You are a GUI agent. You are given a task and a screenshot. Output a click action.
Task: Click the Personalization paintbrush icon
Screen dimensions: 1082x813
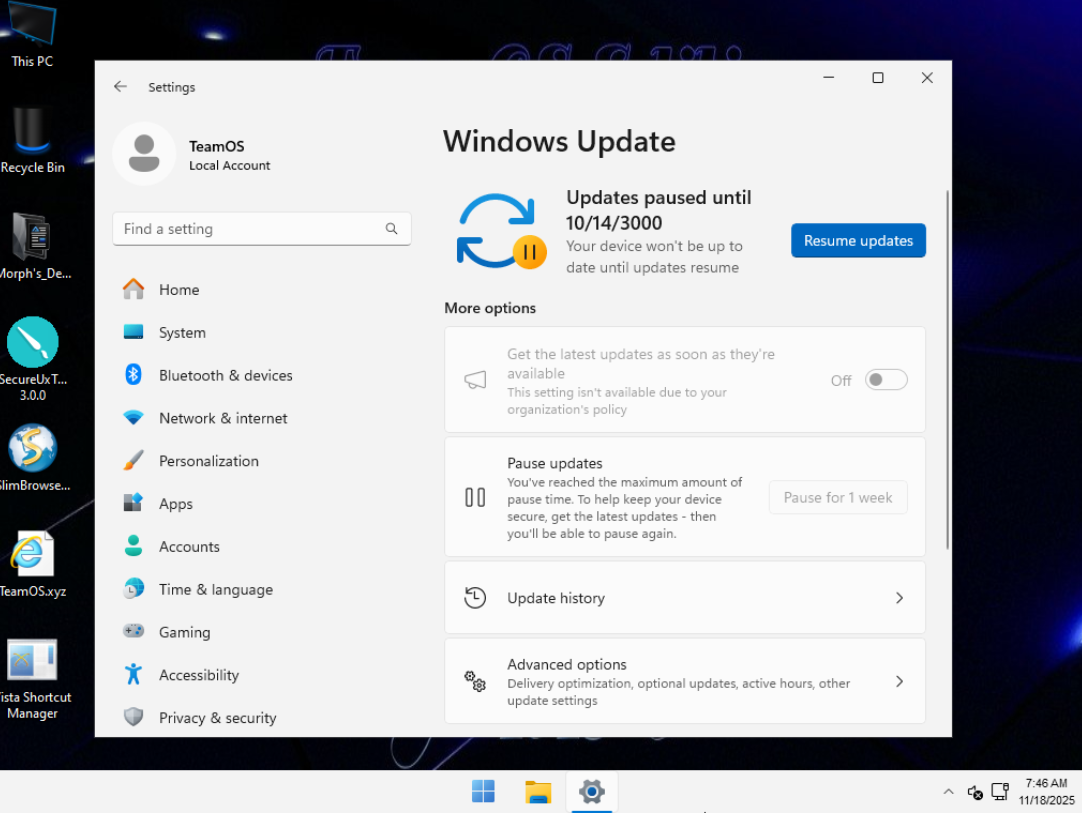pos(133,461)
